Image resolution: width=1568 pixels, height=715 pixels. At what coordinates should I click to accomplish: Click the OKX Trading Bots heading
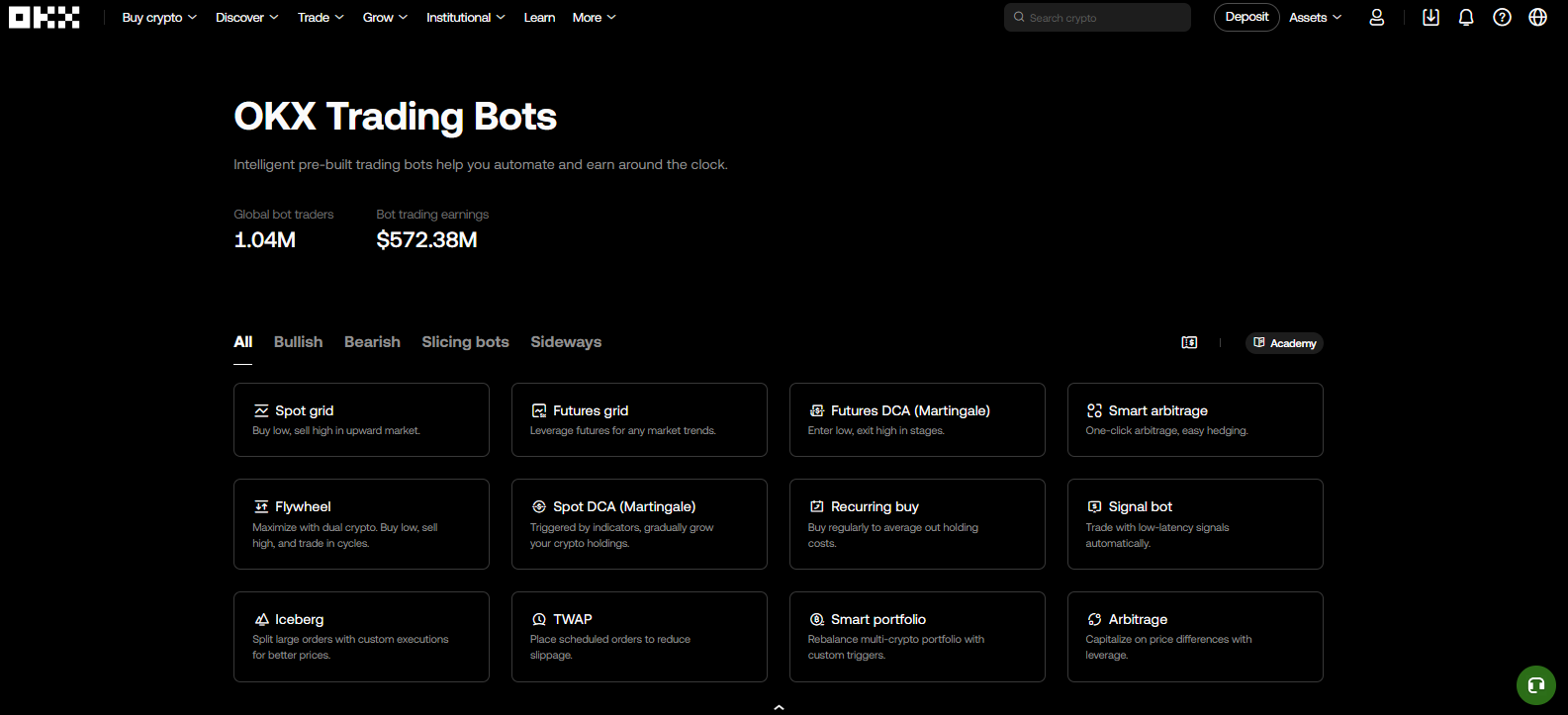point(396,117)
